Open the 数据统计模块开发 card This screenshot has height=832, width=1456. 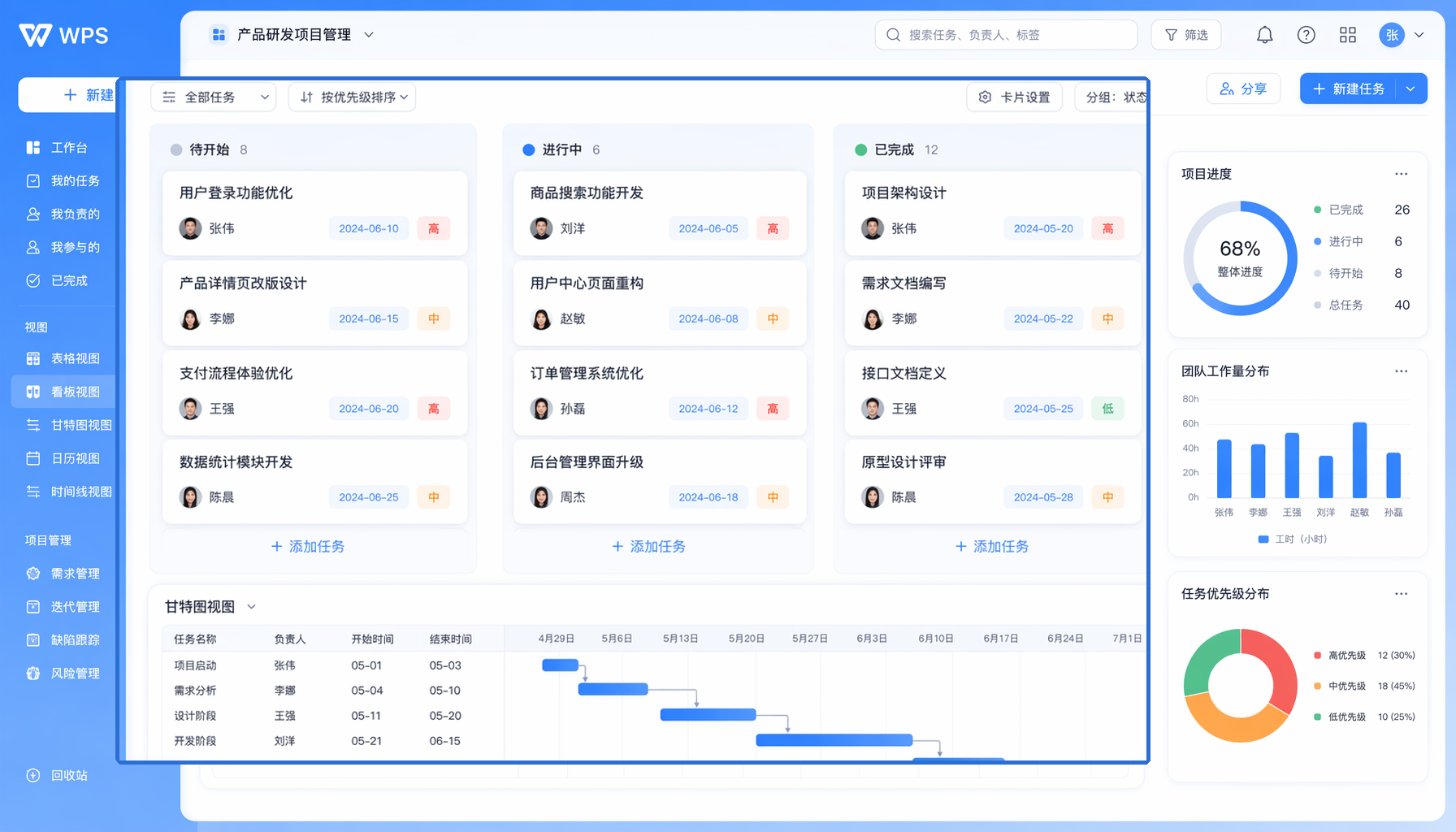(x=315, y=482)
